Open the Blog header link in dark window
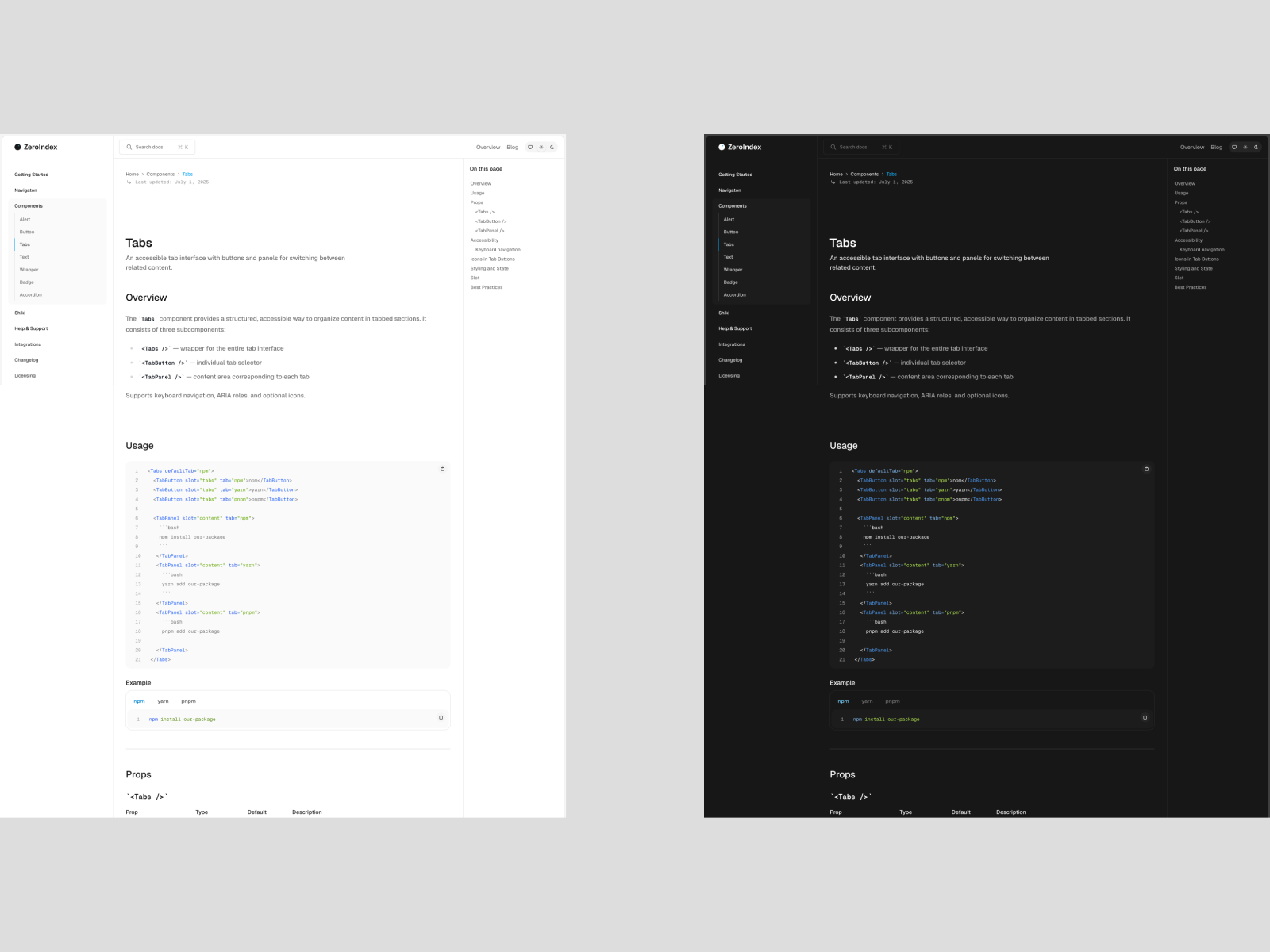Viewport: 1270px width, 952px height. coord(1217,147)
